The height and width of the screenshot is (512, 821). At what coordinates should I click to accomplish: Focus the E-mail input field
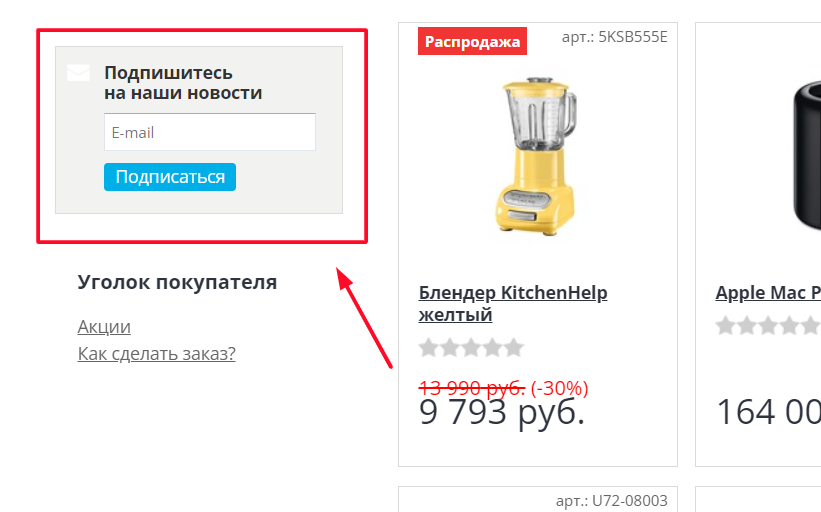[x=210, y=132]
